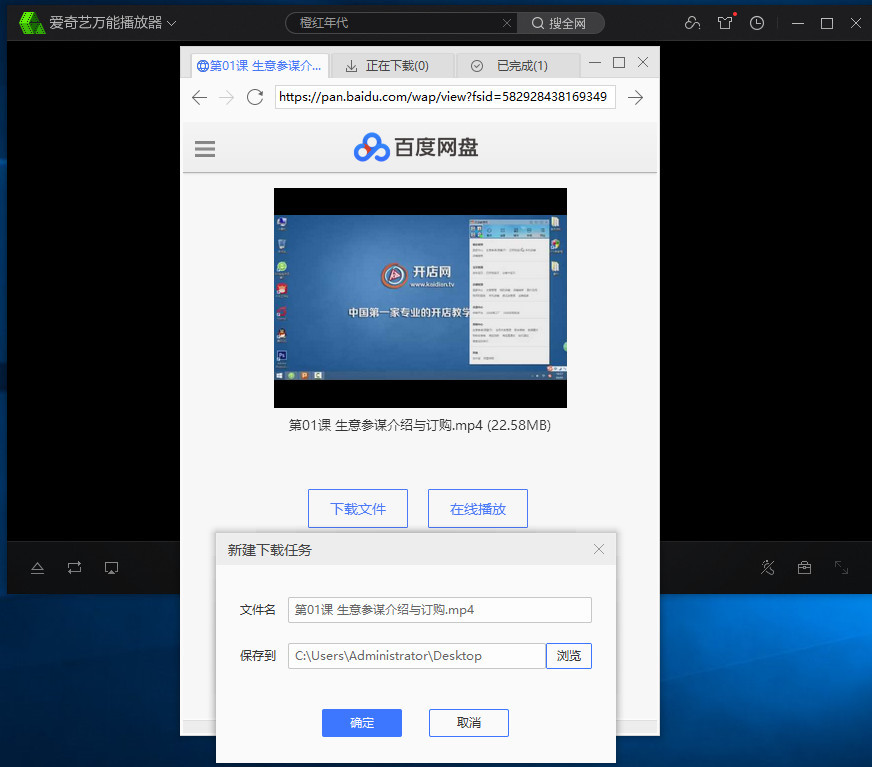
Task: Close the iQiyi player window
Action: click(x=856, y=23)
